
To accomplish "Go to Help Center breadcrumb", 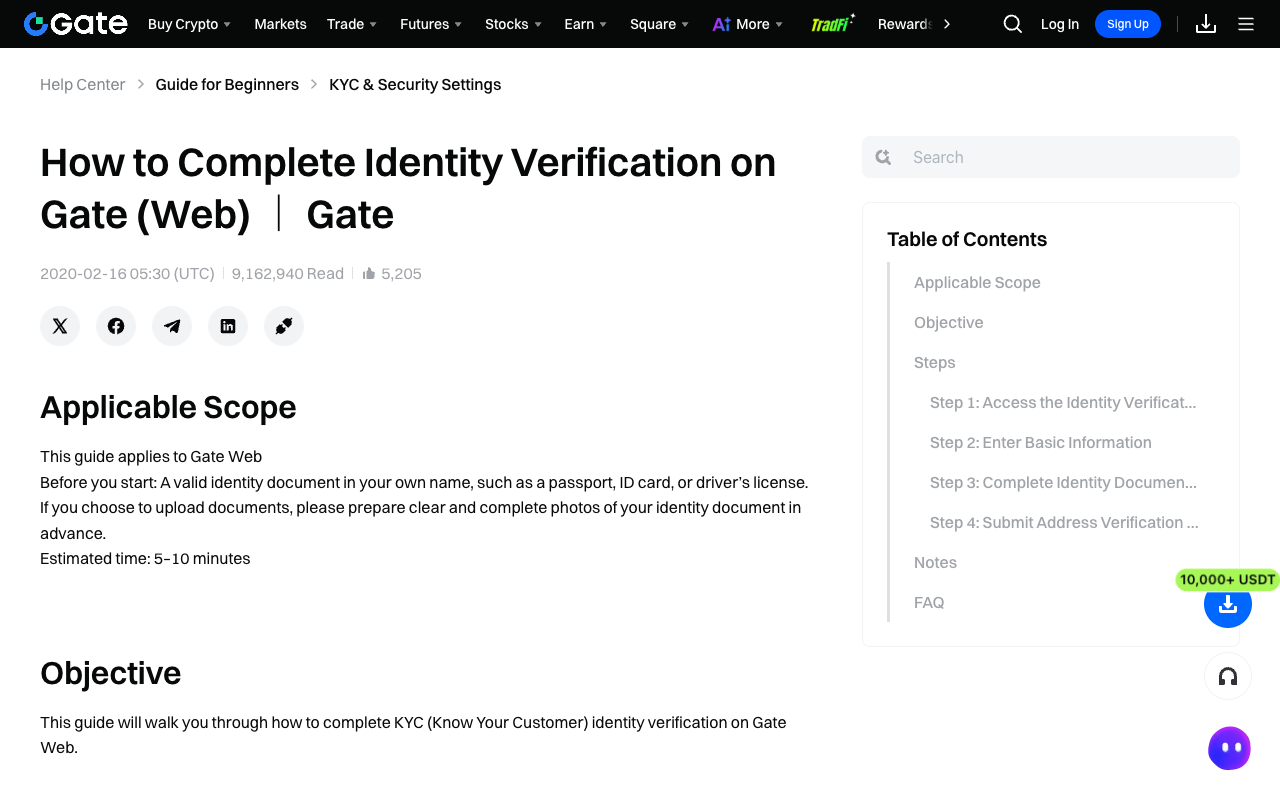I will pos(82,85).
